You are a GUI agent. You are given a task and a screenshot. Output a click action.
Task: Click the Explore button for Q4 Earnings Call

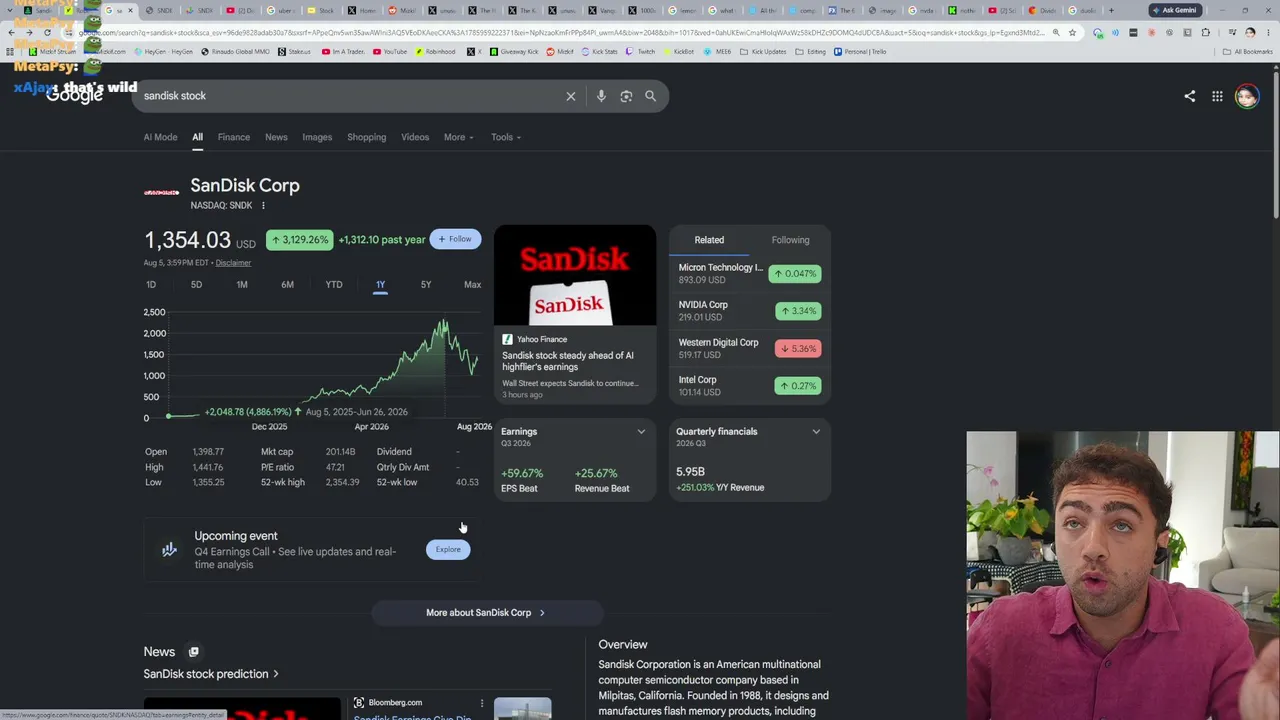coord(448,549)
